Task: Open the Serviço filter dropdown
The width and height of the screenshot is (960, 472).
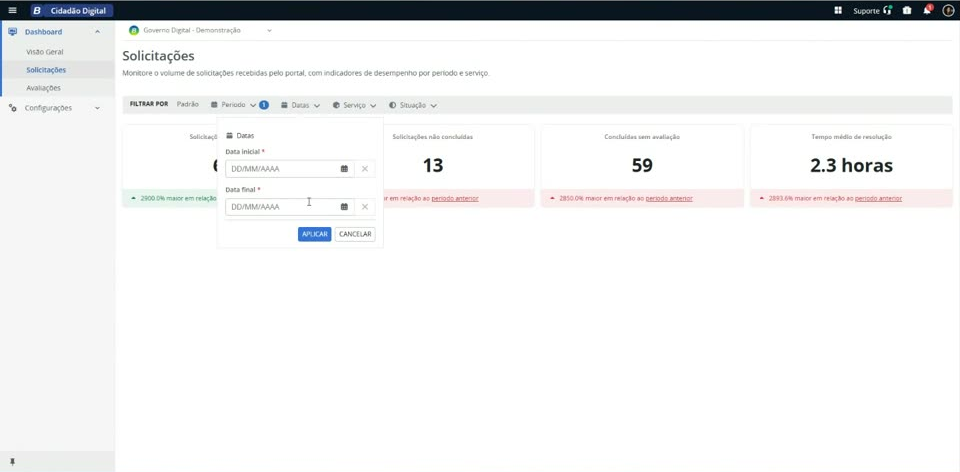Action: (x=354, y=105)
